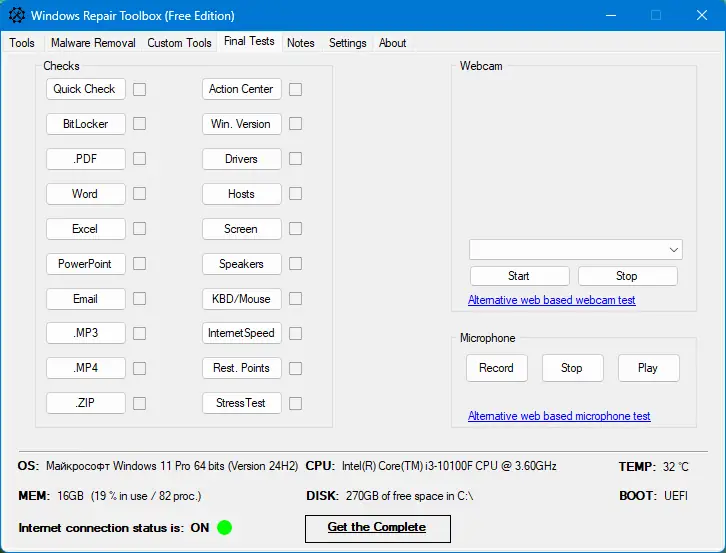Check the .MP4 checkbox
The width and height of the screenshot is (726, 553).
click(139, 369)
